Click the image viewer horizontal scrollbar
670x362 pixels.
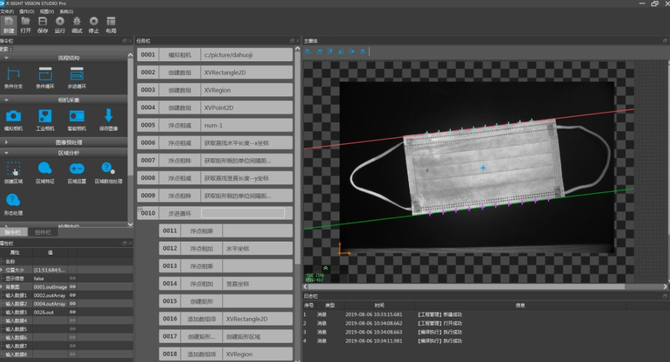[466, 287]
